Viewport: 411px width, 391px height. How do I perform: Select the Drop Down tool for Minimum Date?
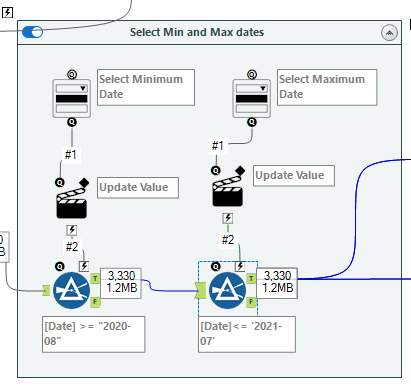[72, 98]
